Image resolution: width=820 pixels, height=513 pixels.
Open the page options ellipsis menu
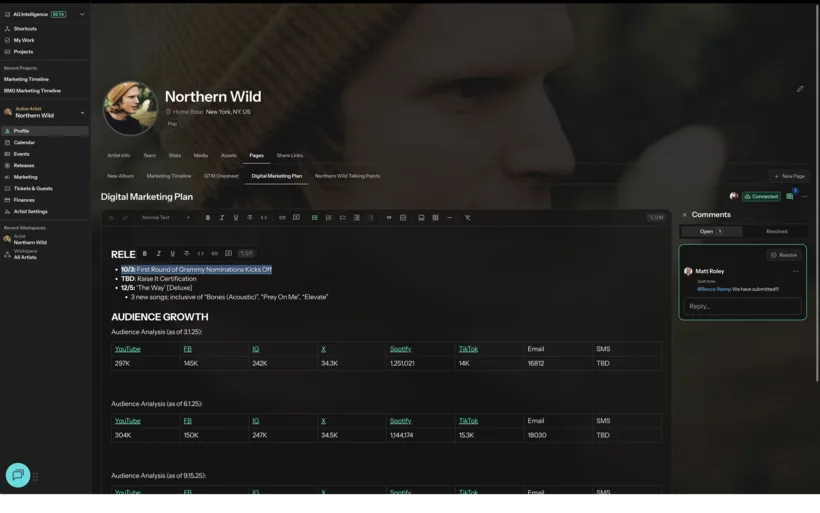804,197
